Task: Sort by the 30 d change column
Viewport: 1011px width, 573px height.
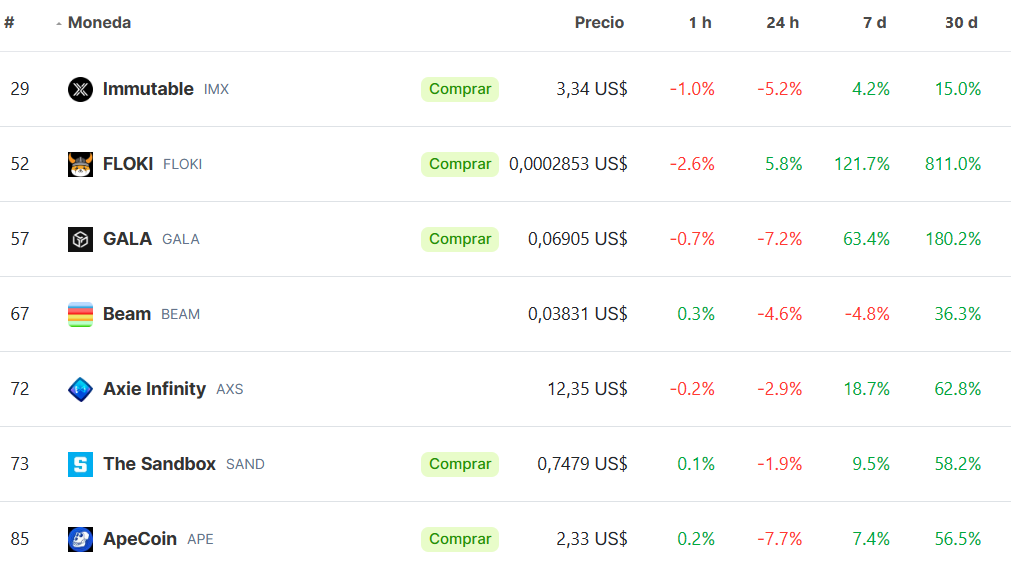Action: click(x=961, y=23)
